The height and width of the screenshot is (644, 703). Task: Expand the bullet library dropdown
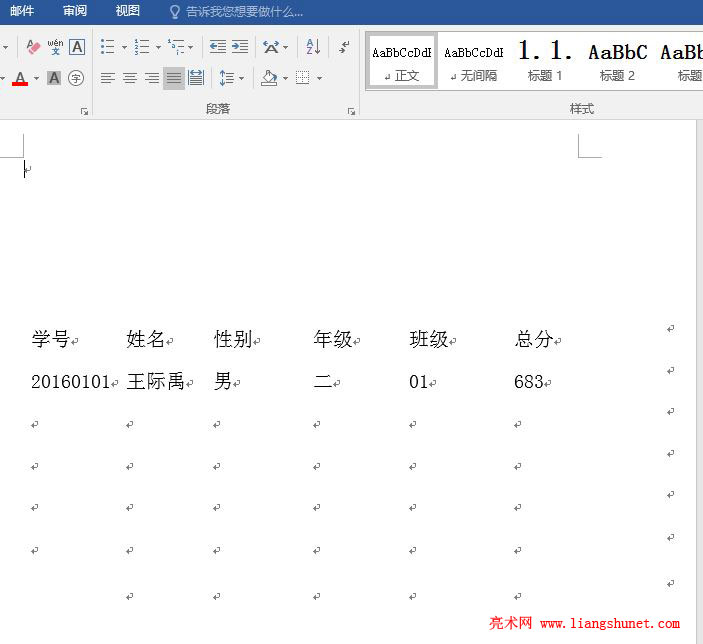tap(124, 47)
